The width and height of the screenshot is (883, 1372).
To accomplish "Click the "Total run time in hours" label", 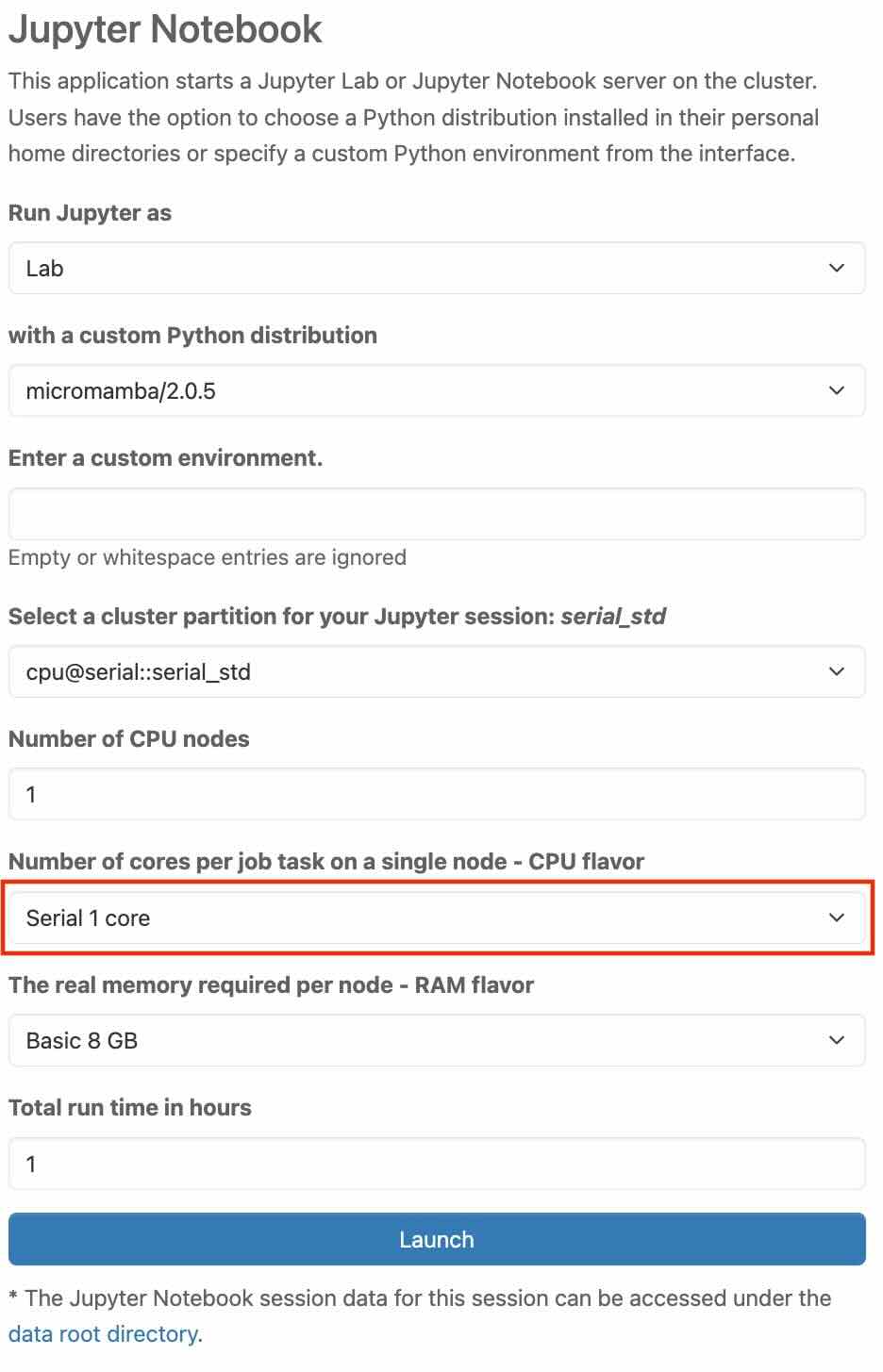I will [x=129, y=1108].
